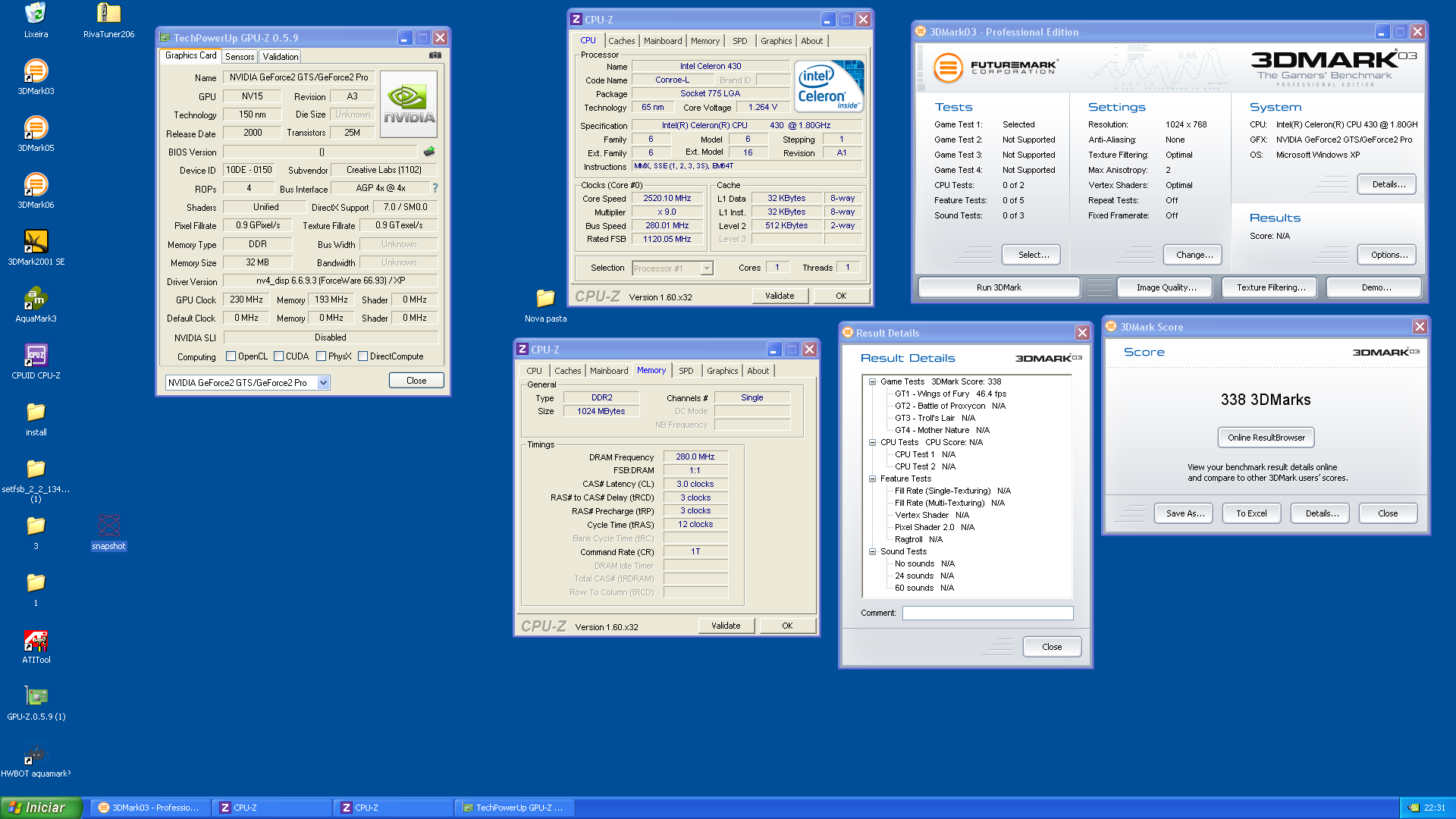Image resolution: width=1456 pixels, height=819 pixels.
Task: Open the Graphics tab in lower CPU-Z
Action: (722, 371)
